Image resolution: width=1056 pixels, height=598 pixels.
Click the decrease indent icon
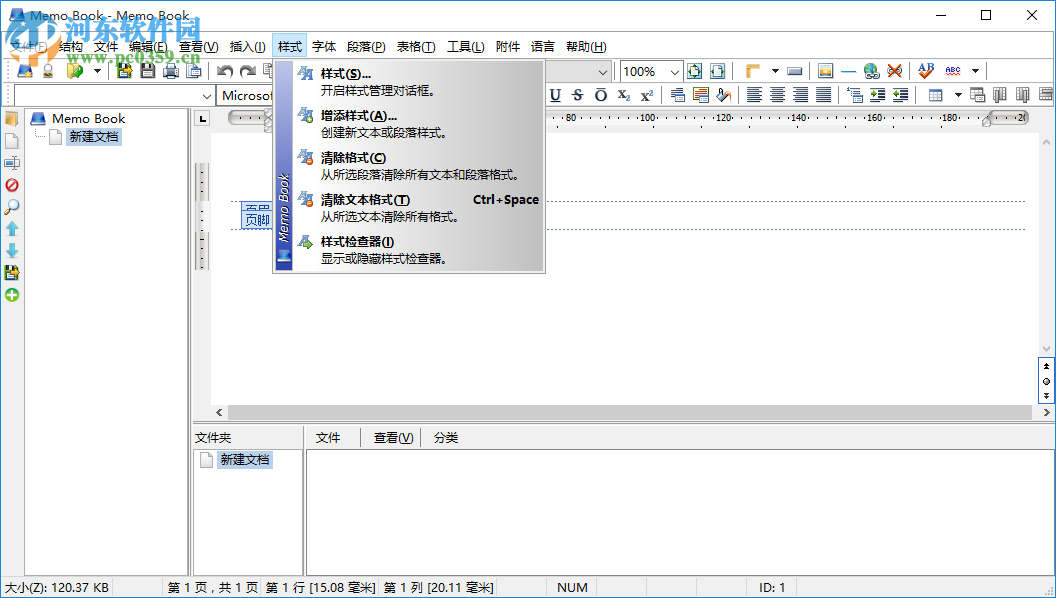[900, 95]
